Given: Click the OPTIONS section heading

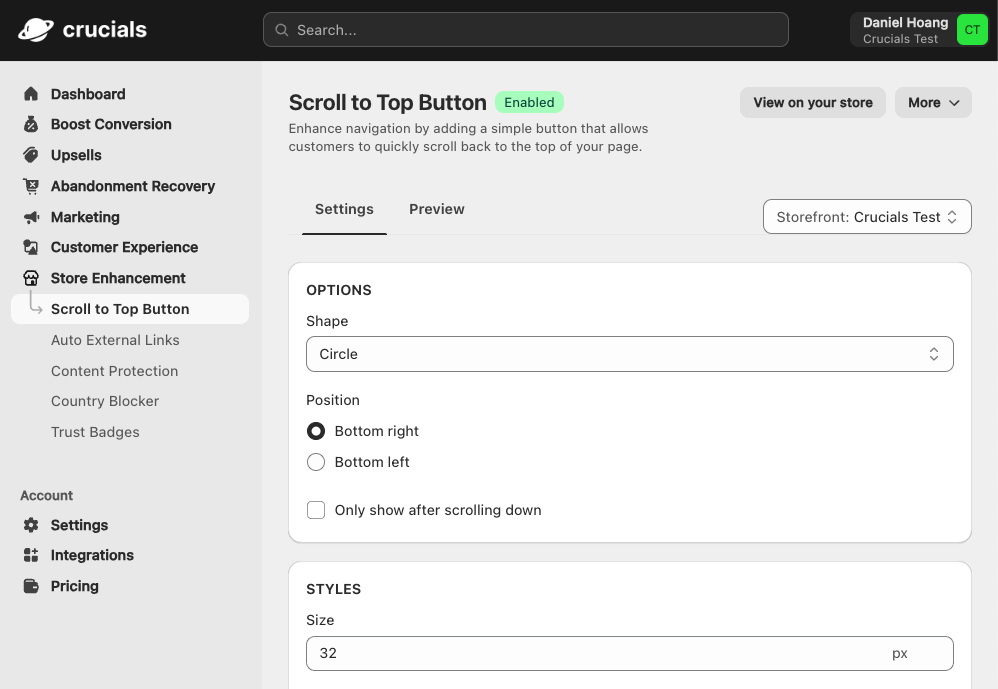Looking at the screenshot, I should (x=339, y=290).
